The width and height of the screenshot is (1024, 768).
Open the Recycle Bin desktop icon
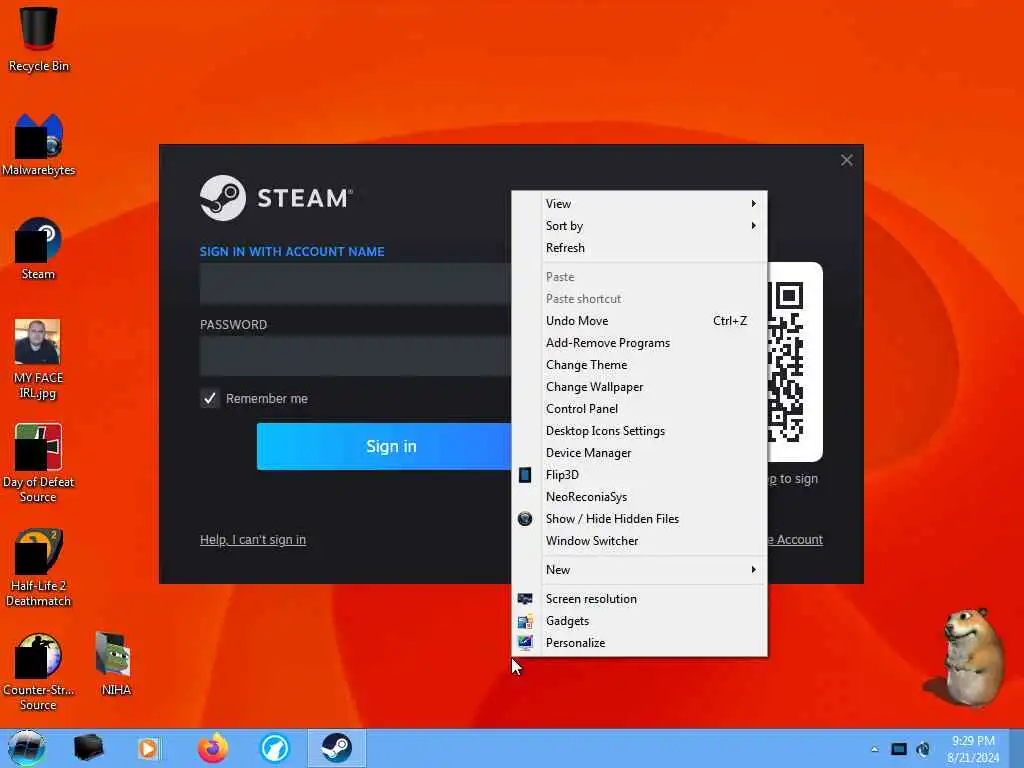pyautogui.click(x=39, y=38)
